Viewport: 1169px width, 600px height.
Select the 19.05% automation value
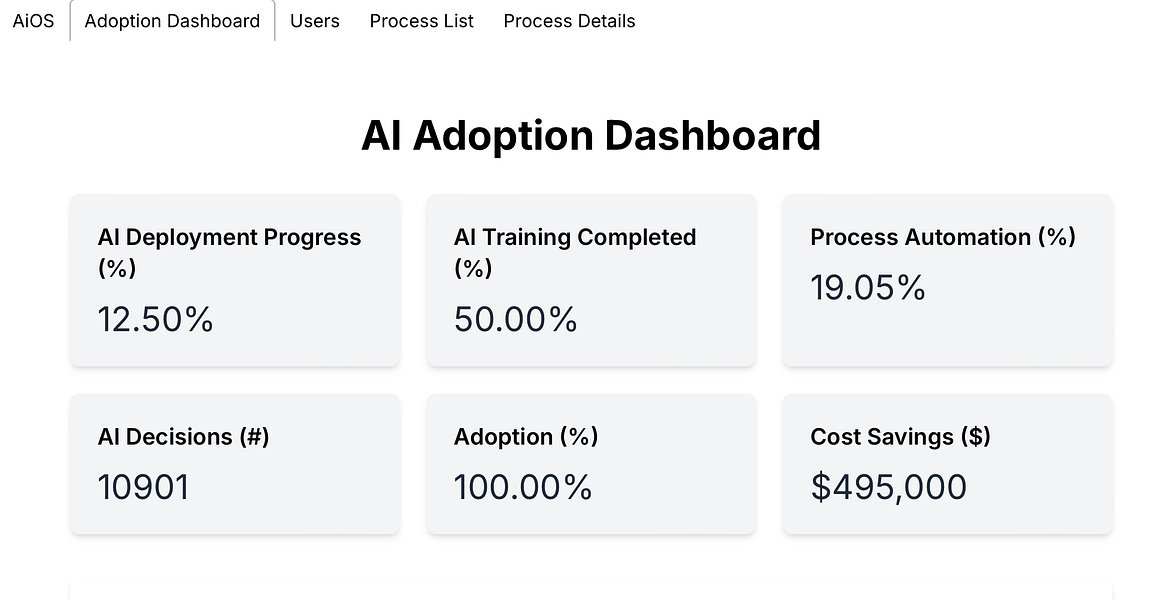tap(868, 288)
